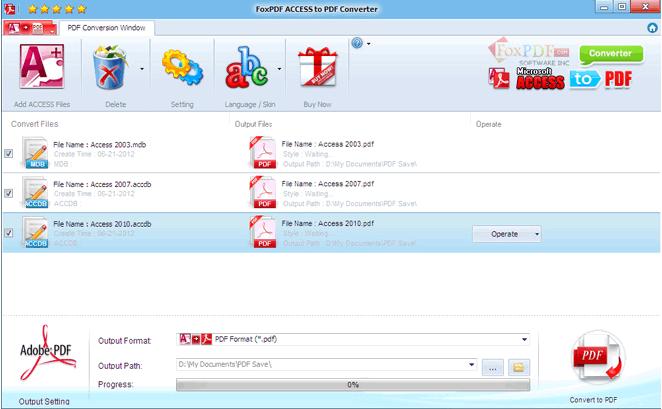Screen dimensions: 662x409
Task: Click the Microsoft ACCESS to PDF banner
Action: point(560,79)
